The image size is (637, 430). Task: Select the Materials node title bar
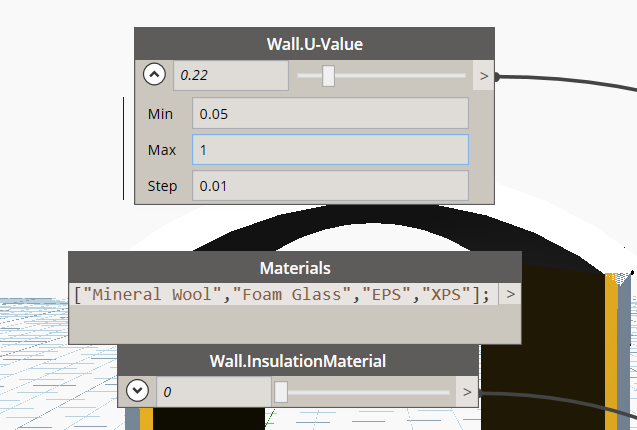[295, 267]
